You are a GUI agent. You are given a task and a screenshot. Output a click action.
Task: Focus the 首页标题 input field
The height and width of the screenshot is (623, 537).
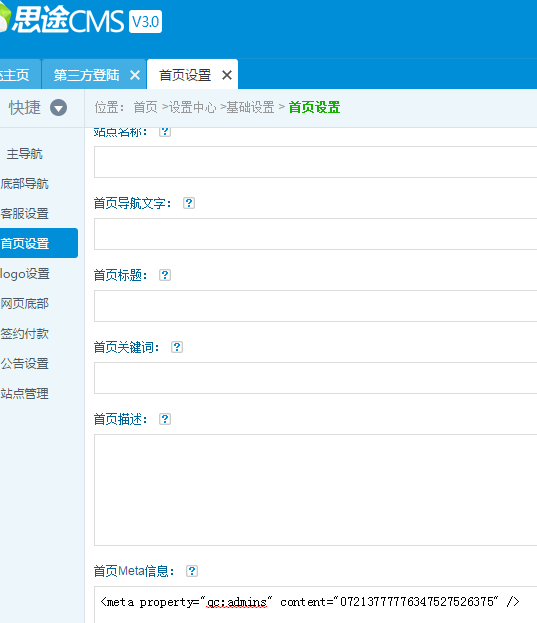pos(315,306)
